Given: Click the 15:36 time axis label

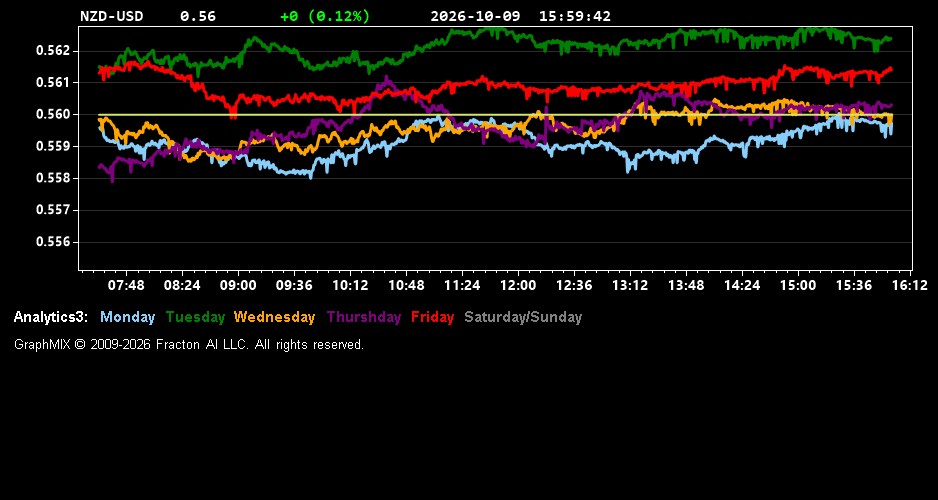Looking at the screenshot, I should tap(854, 286).
